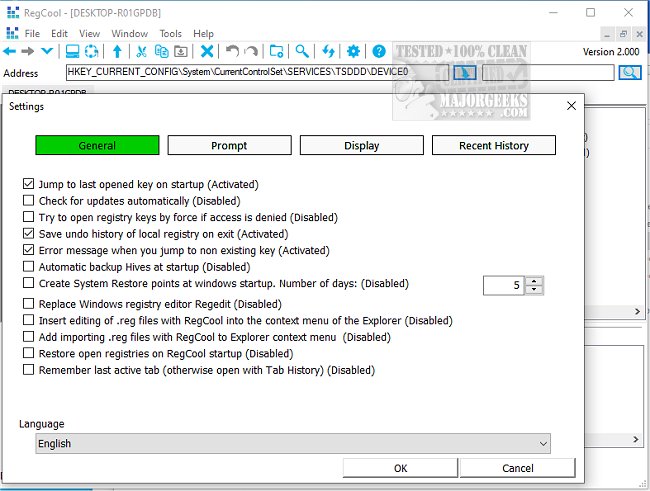Restore the inner MDI child window
Image resolution: width=650 pixels, height=491 pixels.
click(623, 34)
